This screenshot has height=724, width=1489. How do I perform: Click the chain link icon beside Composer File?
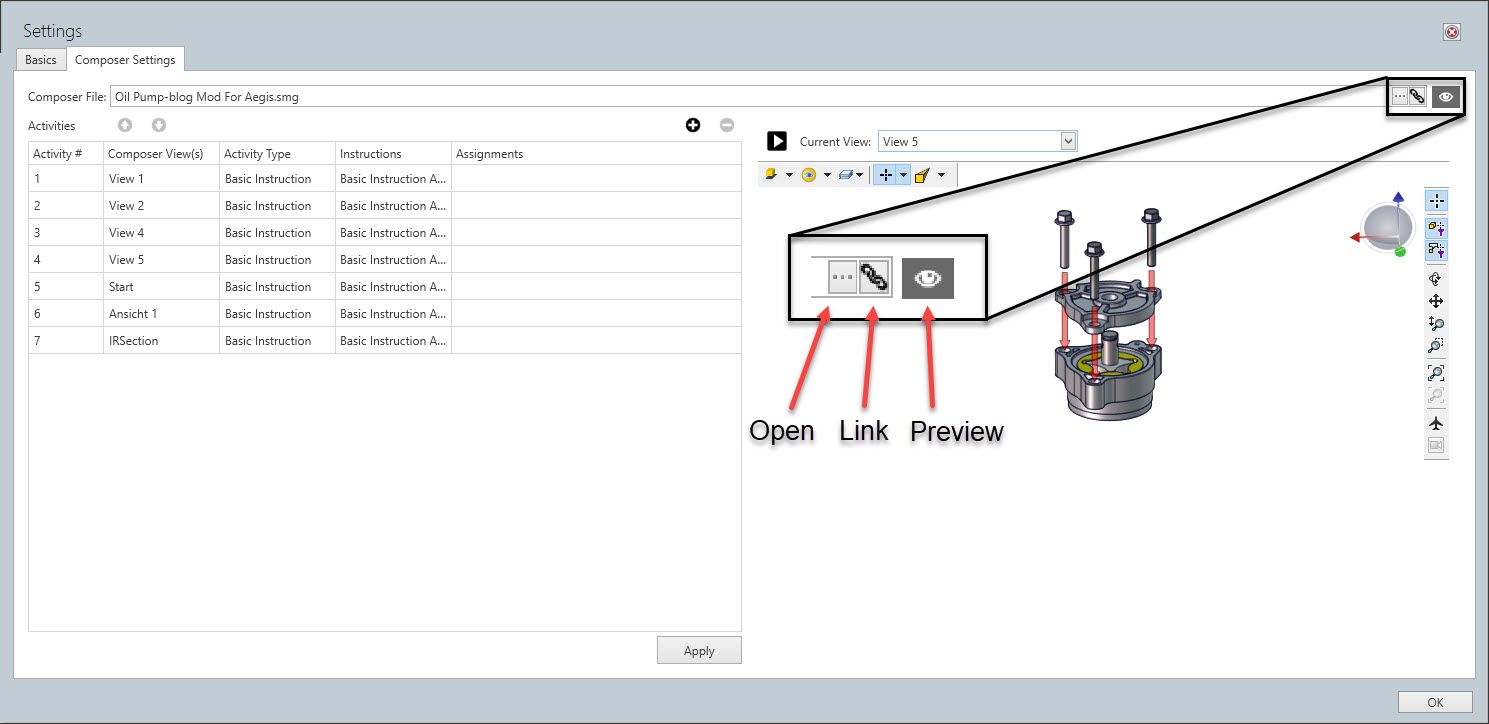tap(1417, 97)
